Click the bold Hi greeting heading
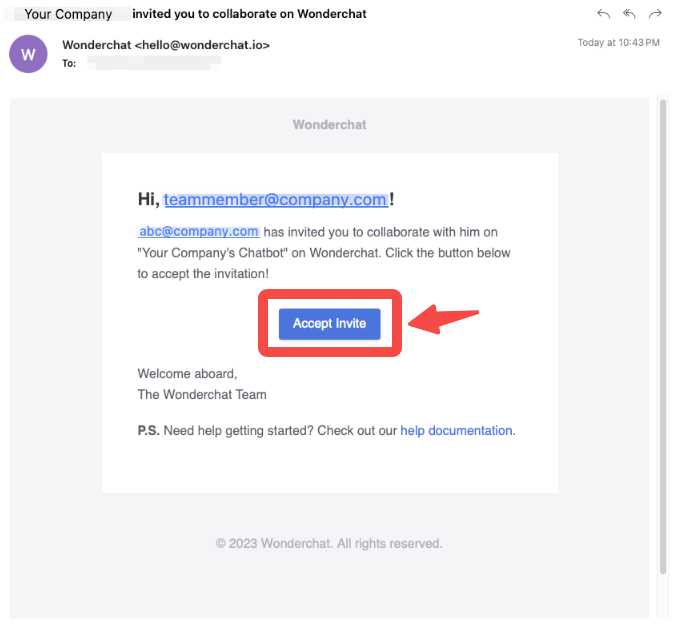 [x=149, y=200]
